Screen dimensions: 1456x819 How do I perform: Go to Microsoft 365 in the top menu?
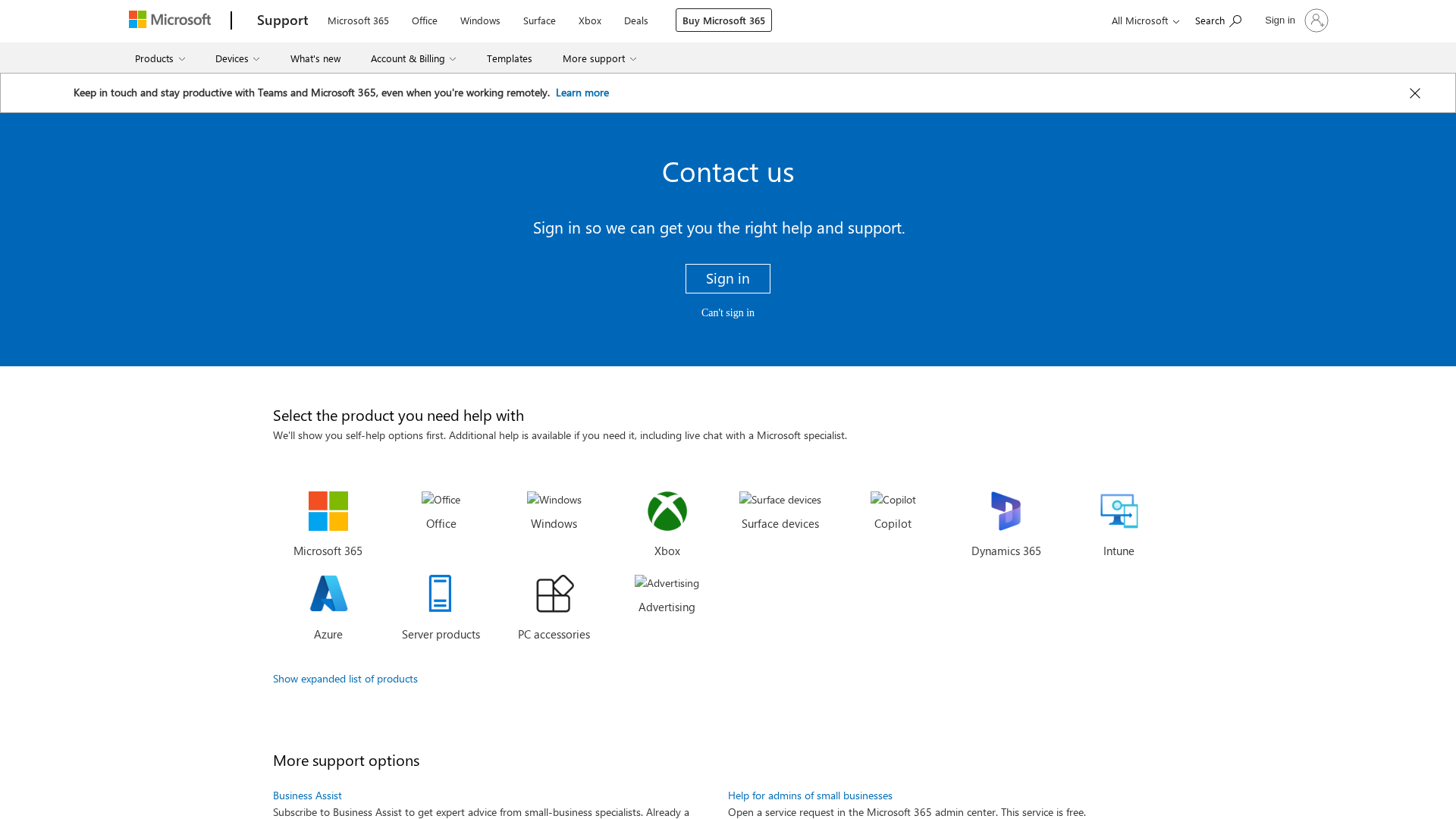(358, 20)
